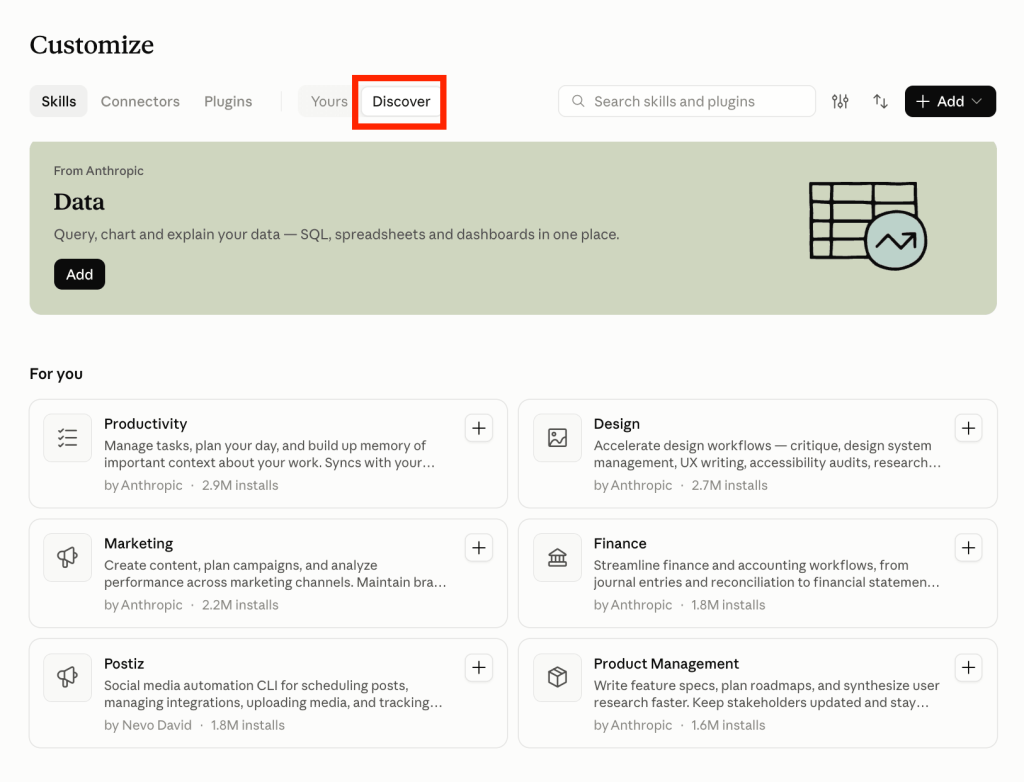Add the Productivity skill with its plus icon
Image resolution: width=1024 pixels, height=782 pixels.
pos(479,428)
